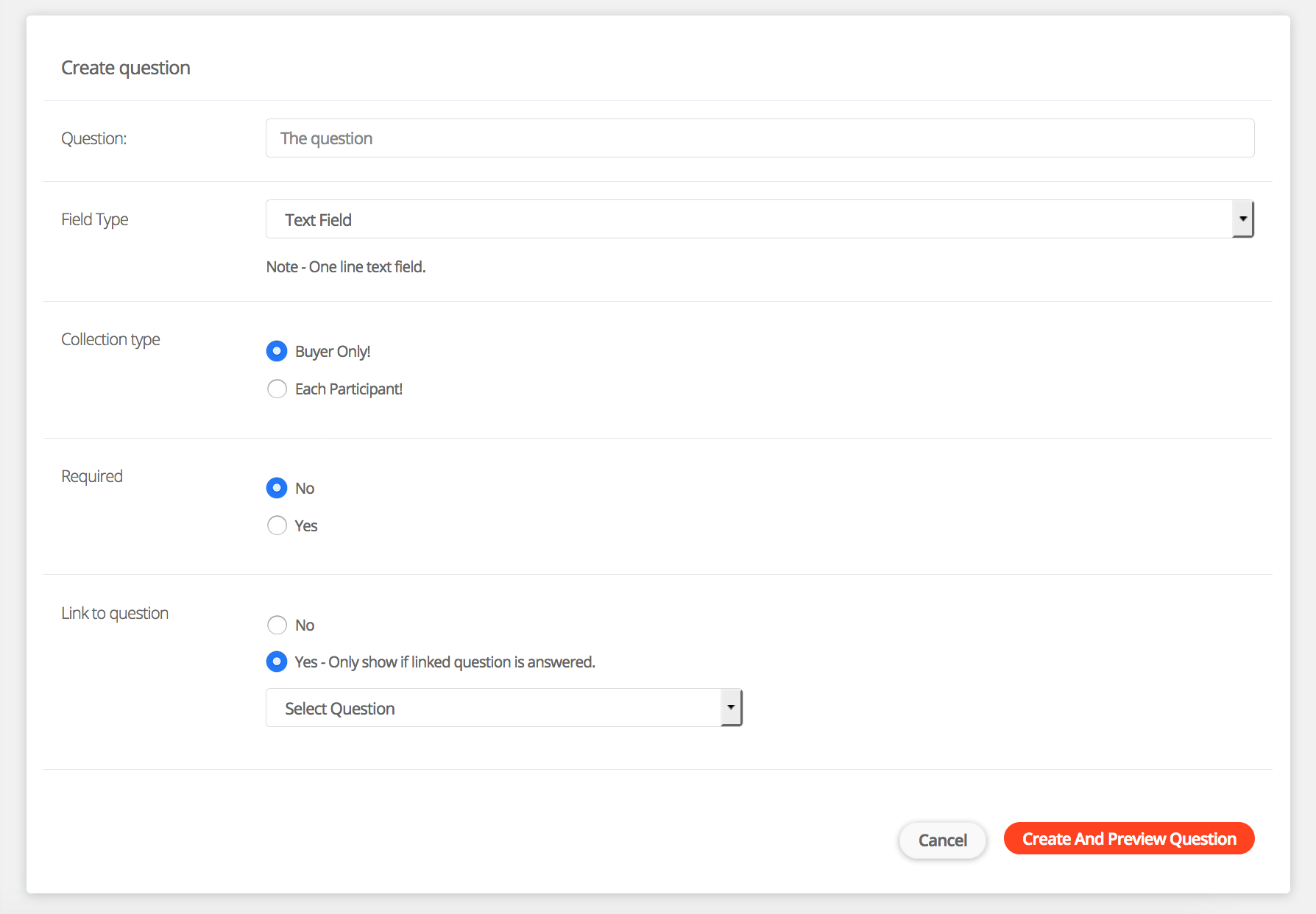
Task: Click the "Create question" heading
Action: pos(126,68)
